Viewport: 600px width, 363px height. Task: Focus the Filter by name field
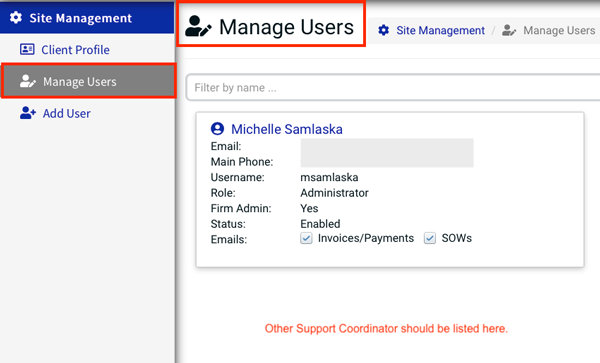pyautogui.click(x=393, y=88)
